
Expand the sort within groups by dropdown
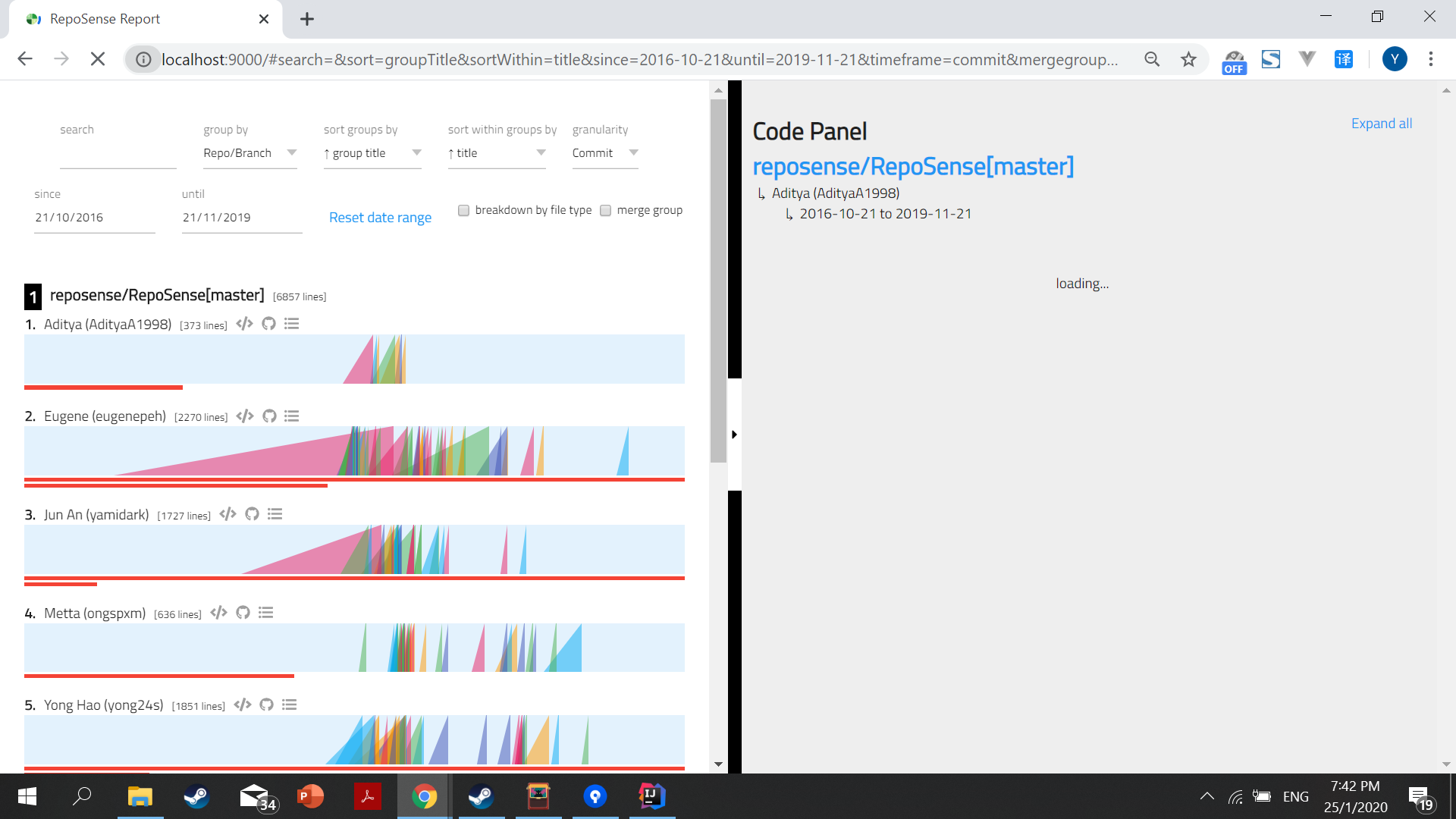pyautogui.click(x=541, y=153)
